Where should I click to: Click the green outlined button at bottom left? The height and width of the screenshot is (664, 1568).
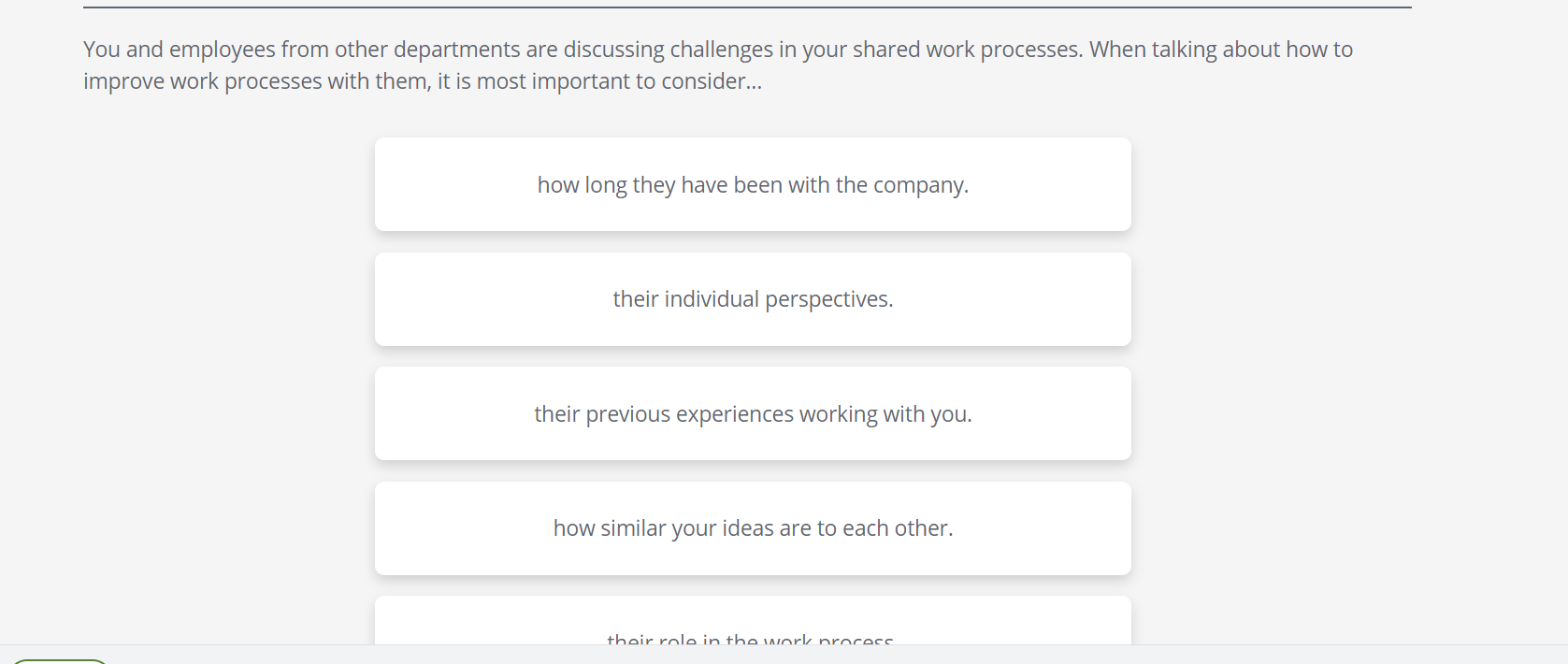coord(59,660)
